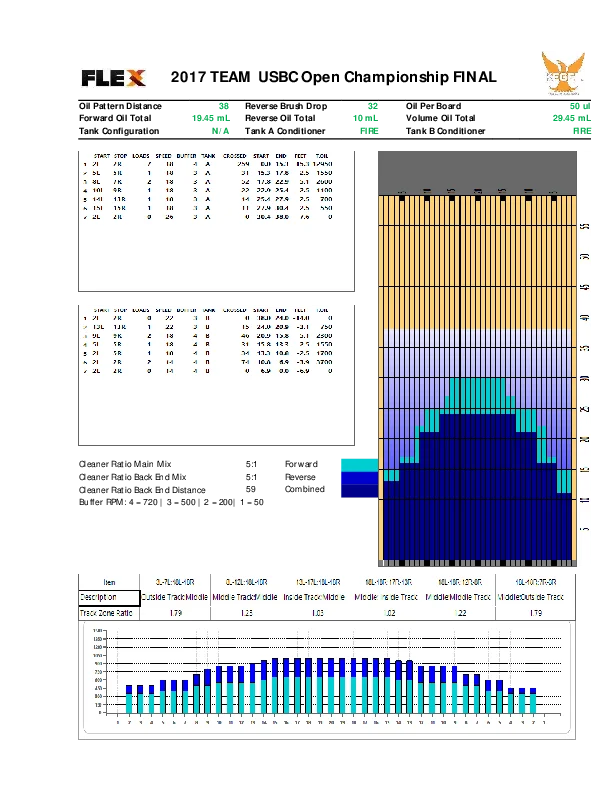
Task: Select the Oil Pattern Distance value 38
Action: [x=223, y=106]
